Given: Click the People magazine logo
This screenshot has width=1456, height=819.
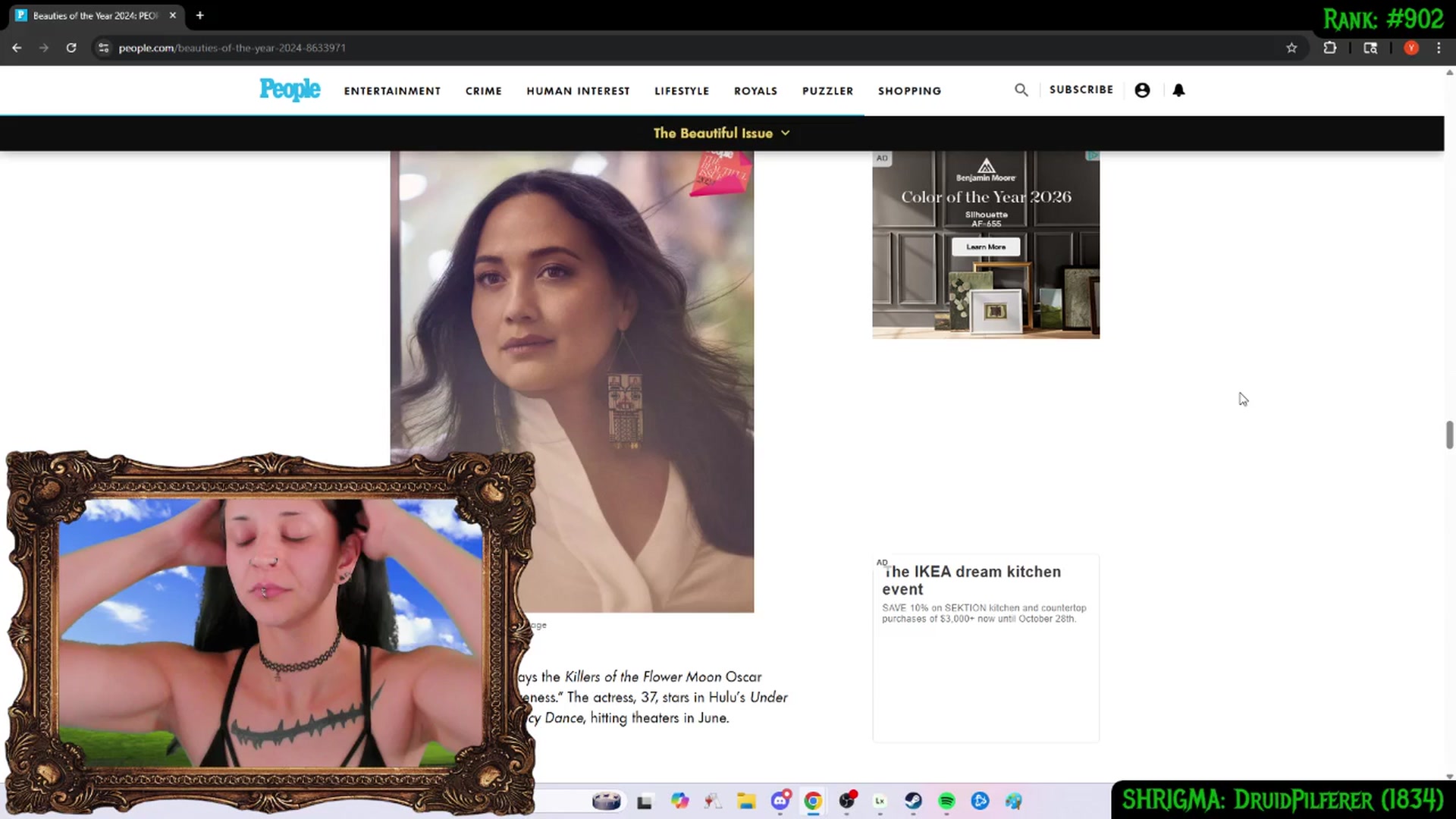Looking at the screenshot, I should click(290, 89).
